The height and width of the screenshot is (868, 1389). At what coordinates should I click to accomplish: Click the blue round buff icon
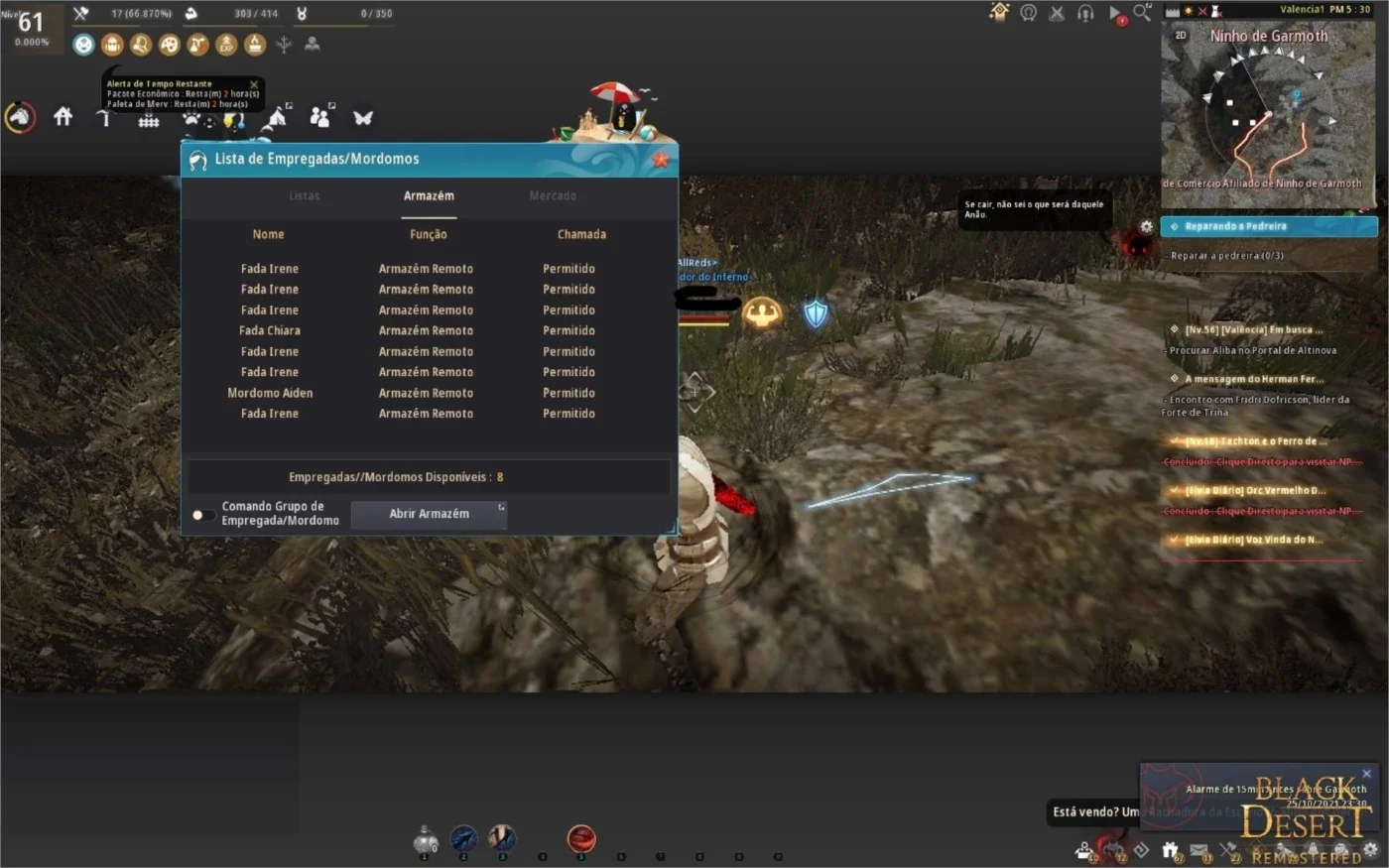84,45
